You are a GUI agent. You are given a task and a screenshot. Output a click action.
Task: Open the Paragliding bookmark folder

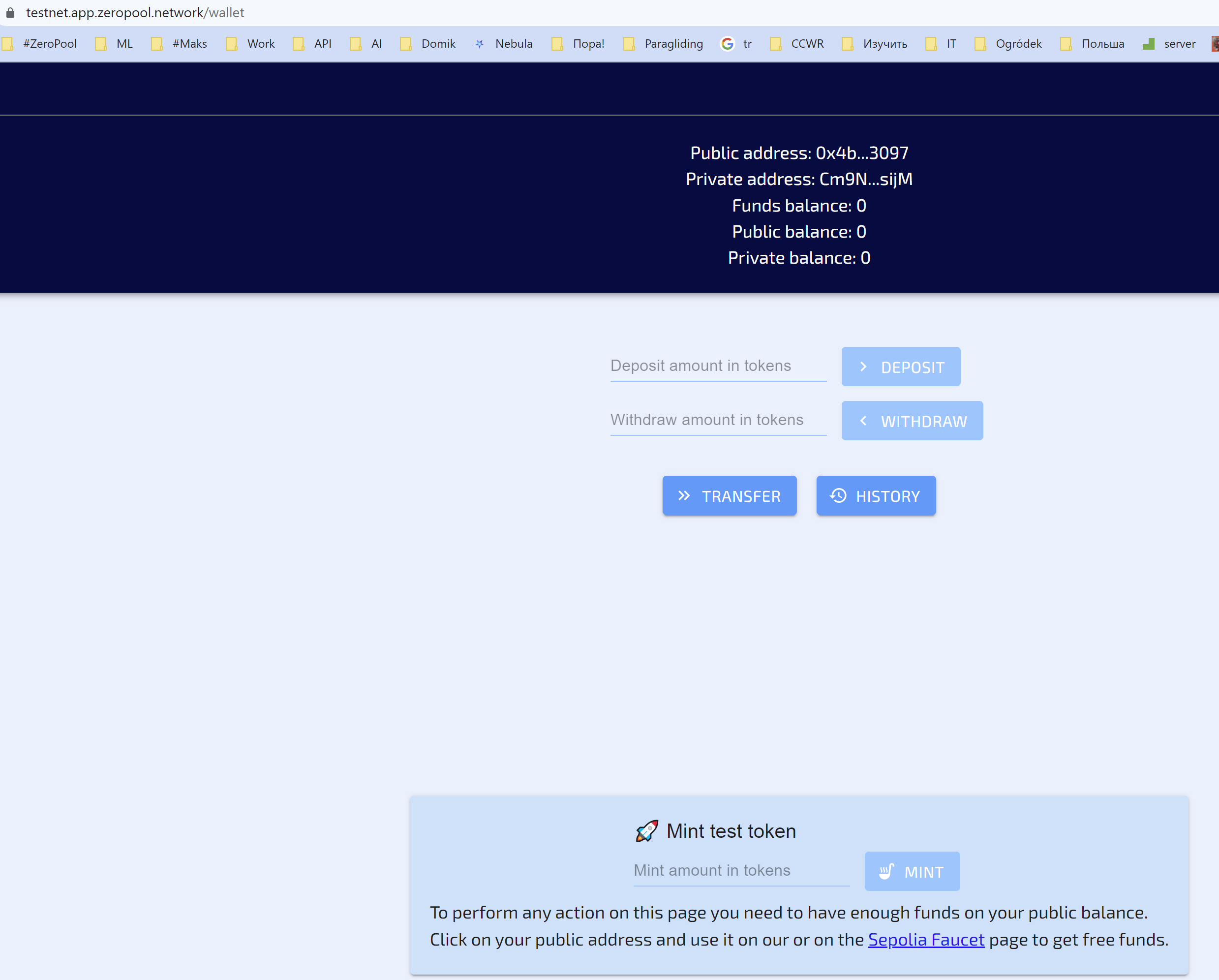(663, 44)
